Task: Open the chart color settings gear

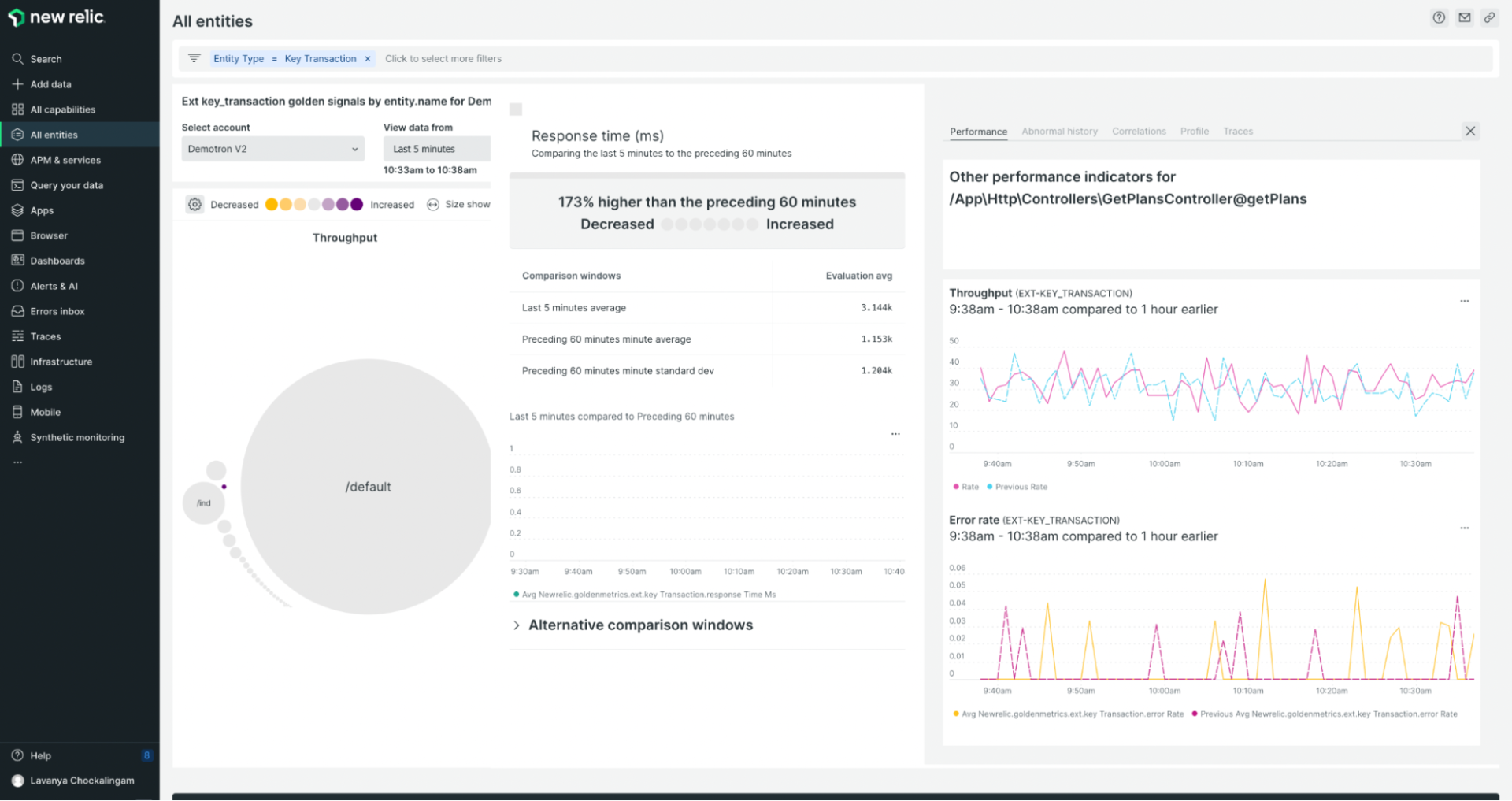Action: [x=195, y=203]
